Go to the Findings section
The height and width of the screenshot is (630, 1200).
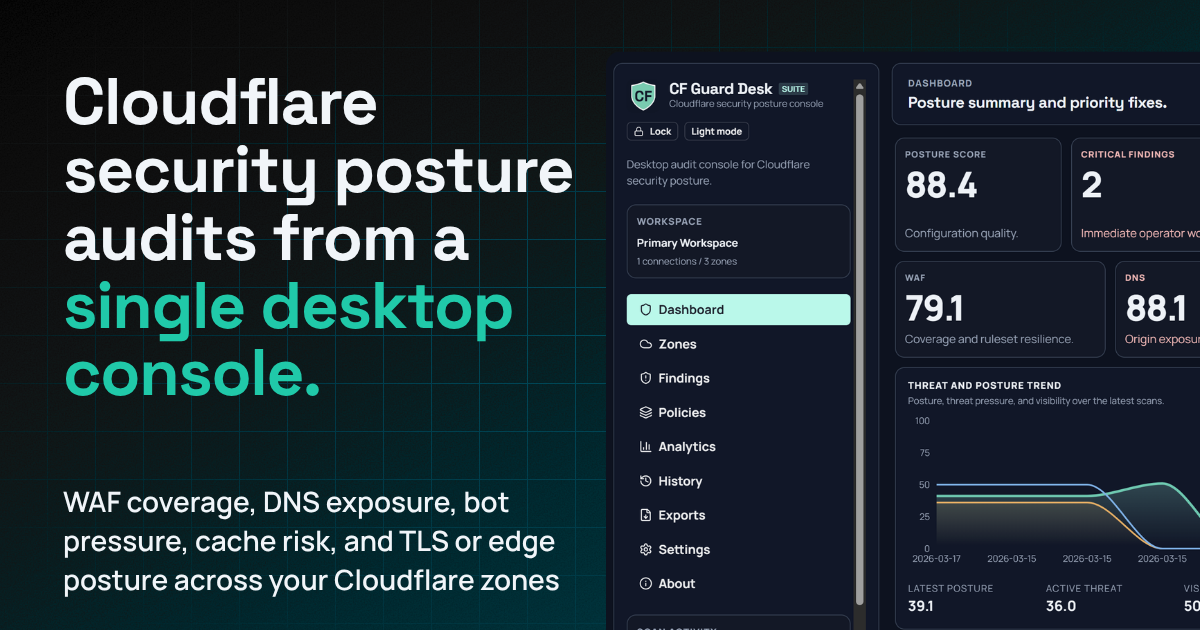click(x=739, y=378)
